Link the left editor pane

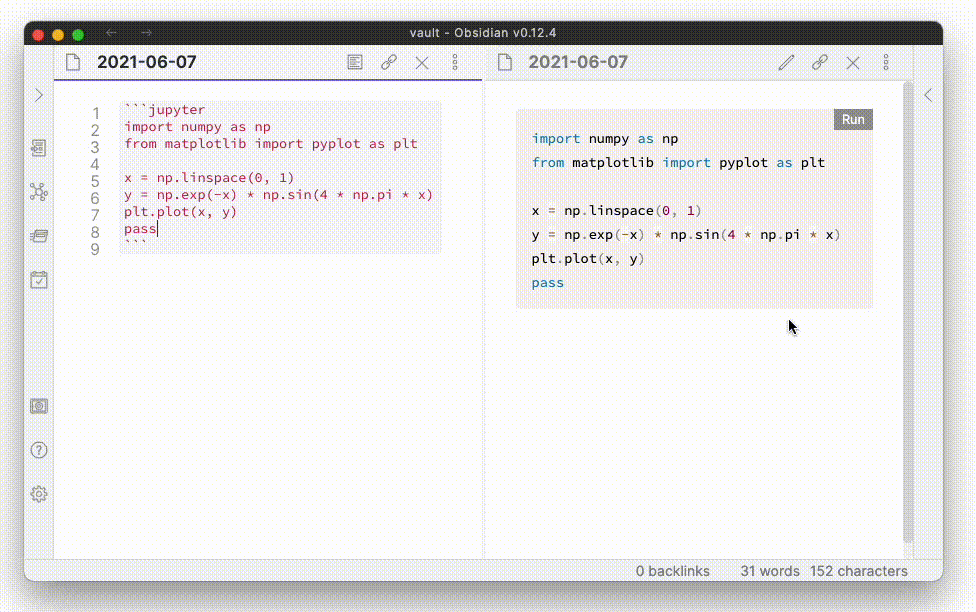click(x=388, y=62)
